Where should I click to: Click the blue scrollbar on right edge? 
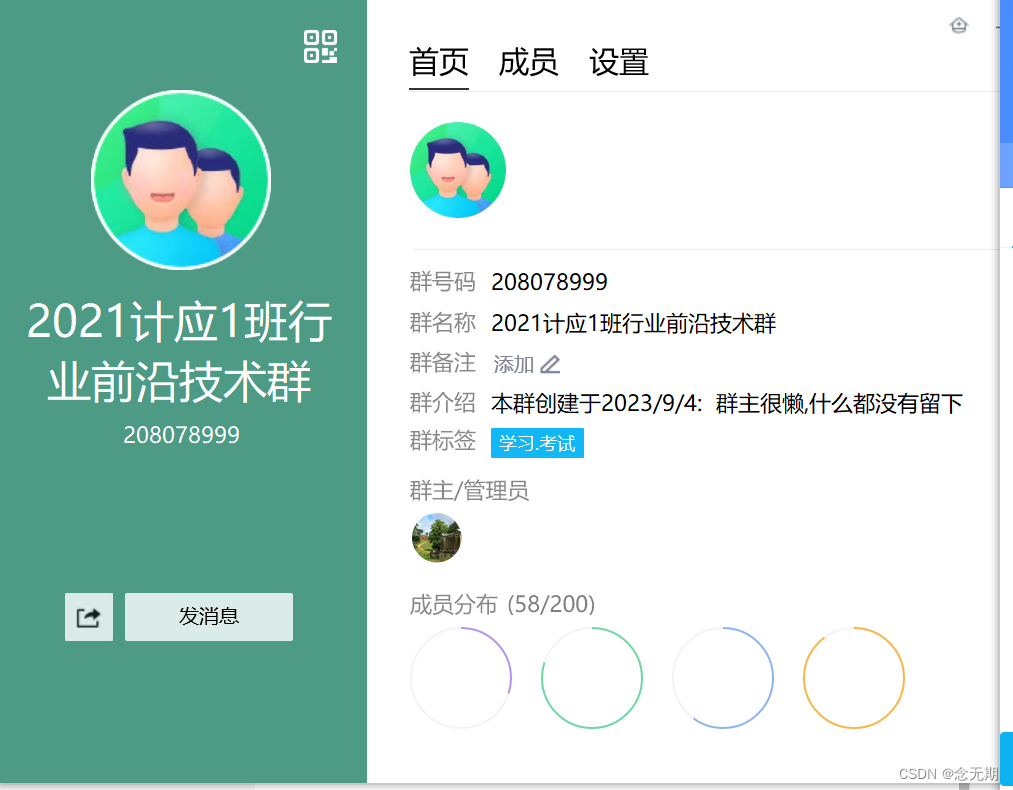pos(1007,94)
